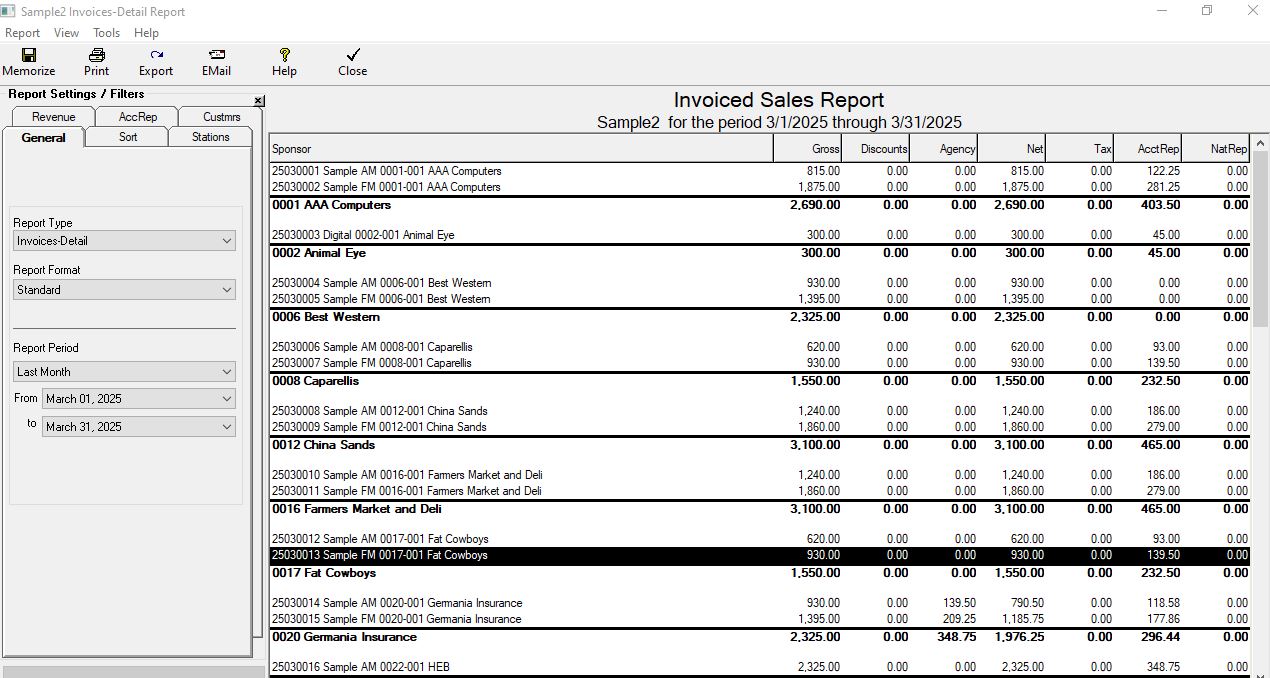Expand the Report Format dropdown
The image size is (1270, 678).
point(227,290)
